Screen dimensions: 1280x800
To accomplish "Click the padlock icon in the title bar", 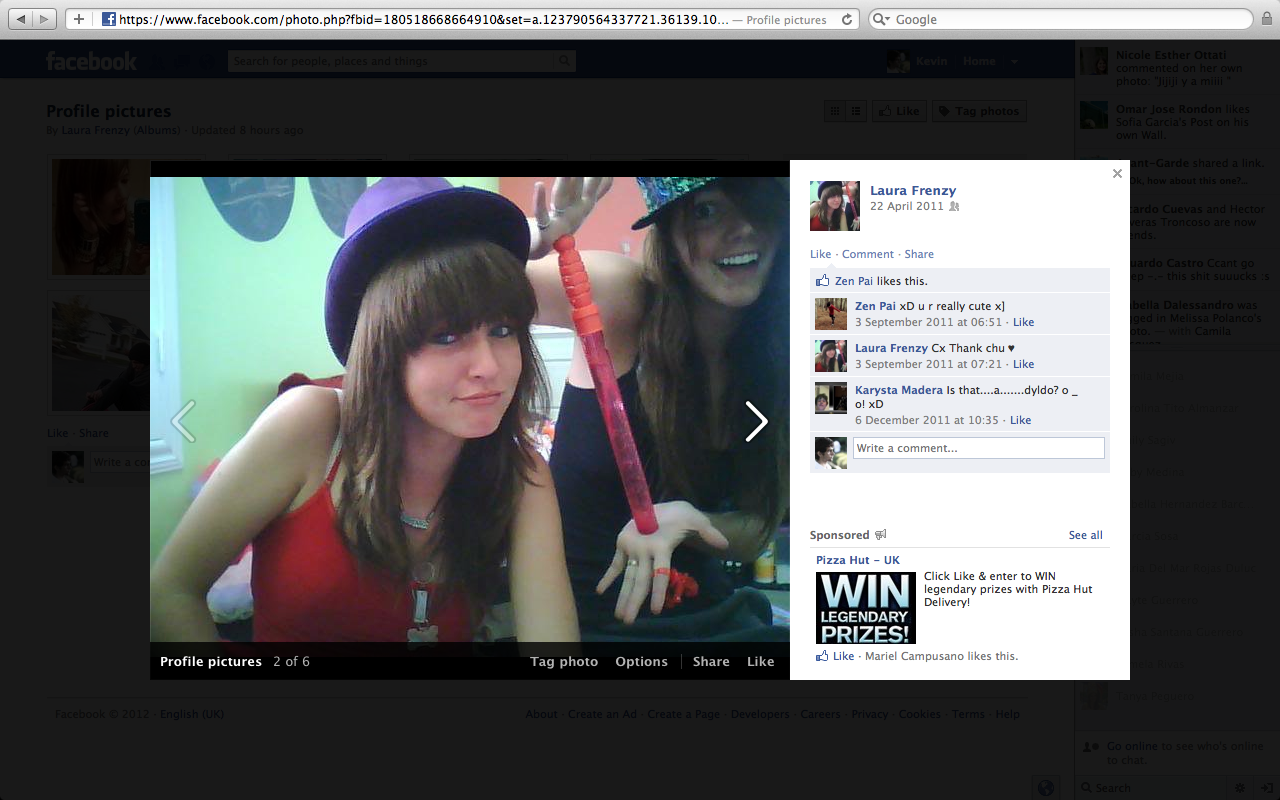I will [1267, 19].
